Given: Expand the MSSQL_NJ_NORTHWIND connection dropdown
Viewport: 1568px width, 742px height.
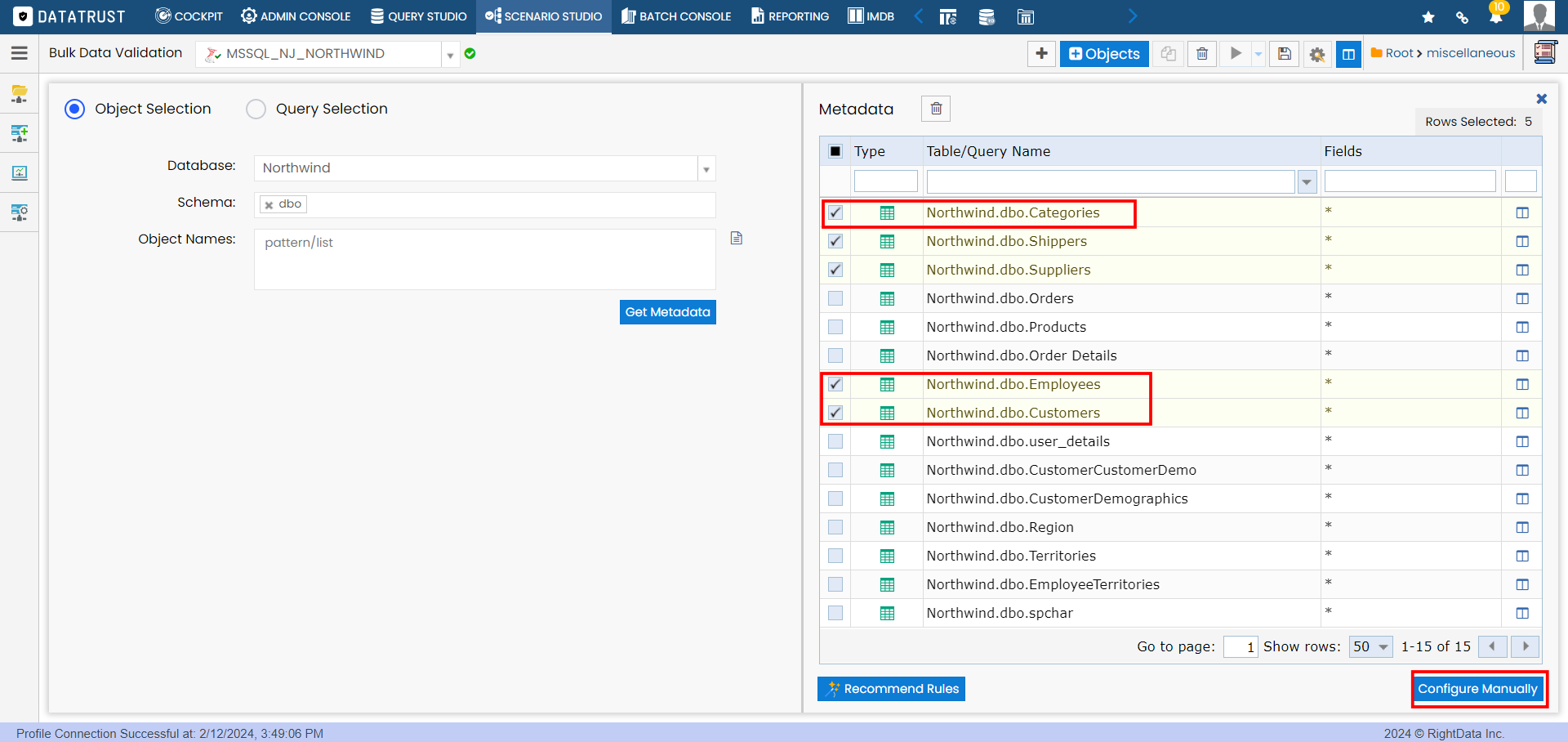Looking at the screenshot, I should [x=450, y=55].
